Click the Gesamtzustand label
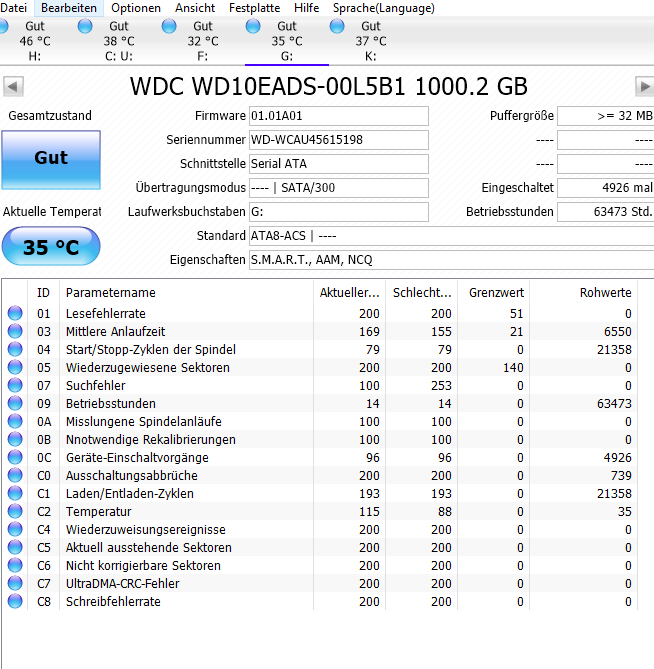654x669 pixels. [x=50, y=116]
